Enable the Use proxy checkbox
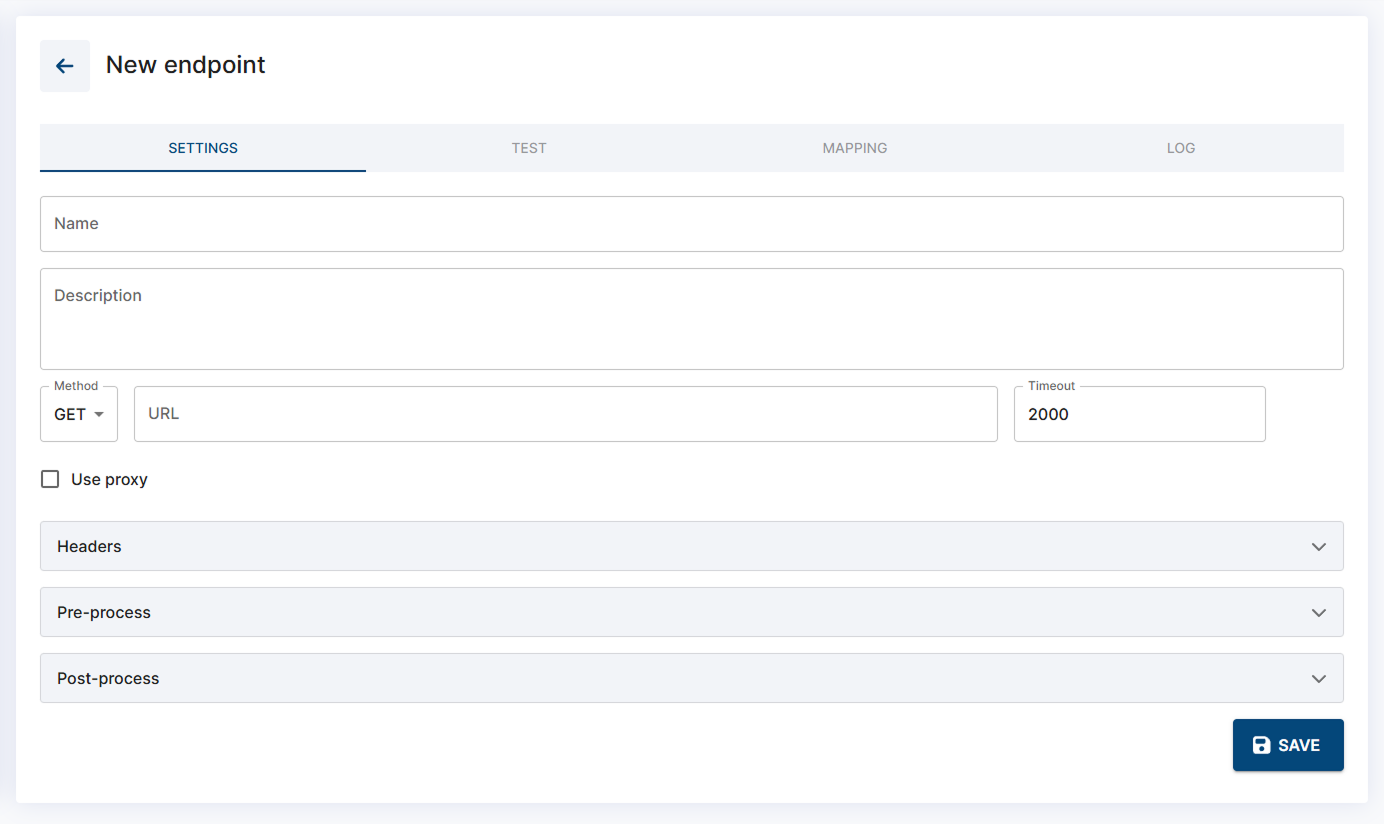1384x824 pixels. pyautogui.click(x=50, y=479)
